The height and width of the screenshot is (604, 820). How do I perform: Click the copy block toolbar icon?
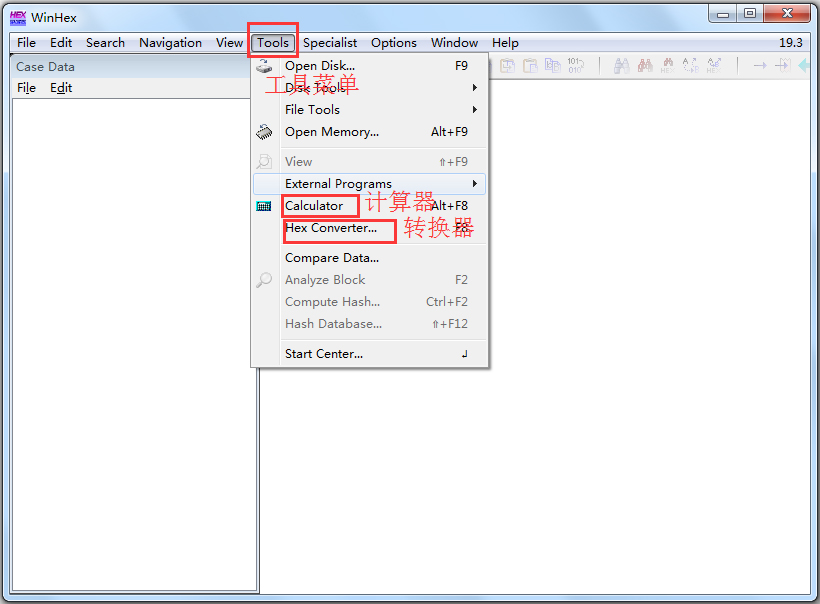553,65
